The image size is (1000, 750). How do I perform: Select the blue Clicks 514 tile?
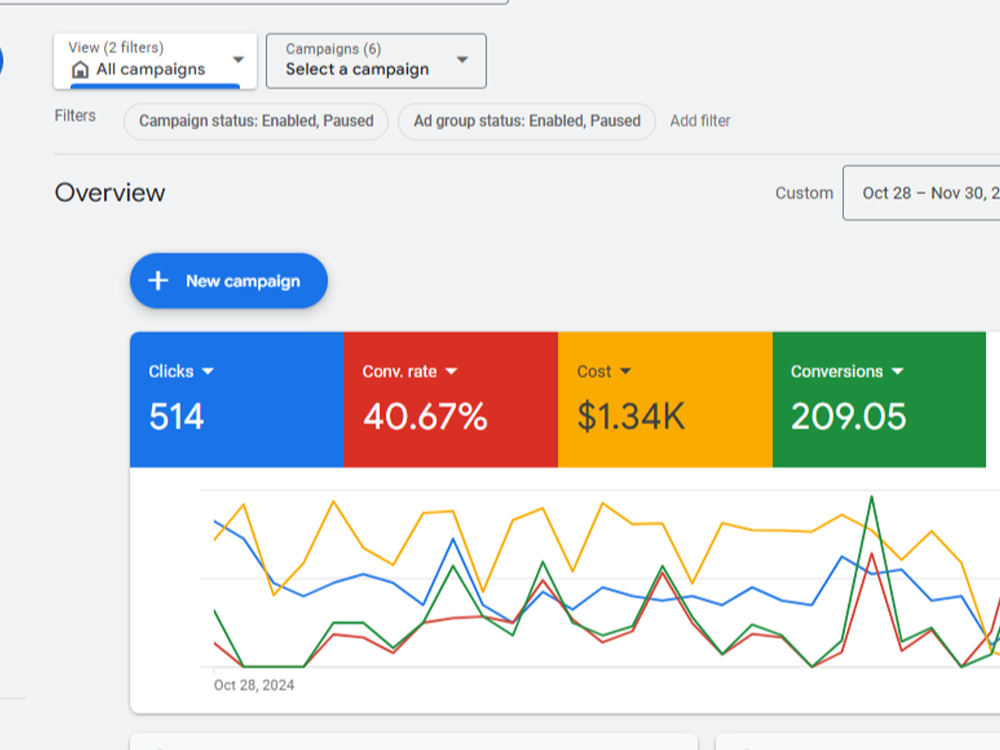(237, 399)
